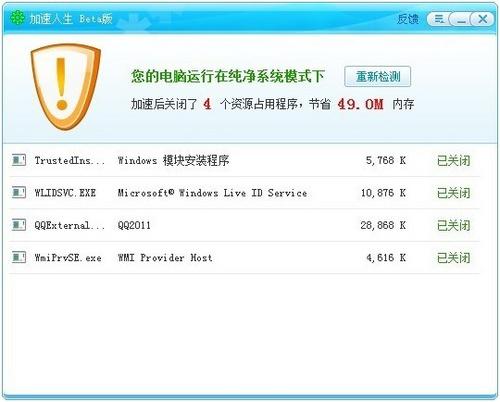Image resolution: width=500 pixels, height=402 pixels.
Task: Select the WMI Provider Host entry
Action: pyautogui.click(x=165, y=258)
